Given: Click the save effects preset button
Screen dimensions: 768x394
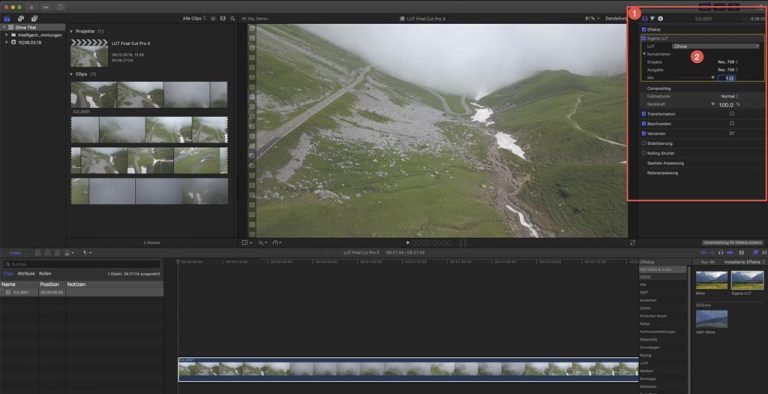Looking at the screenshot, I should (x=733, y=243).
